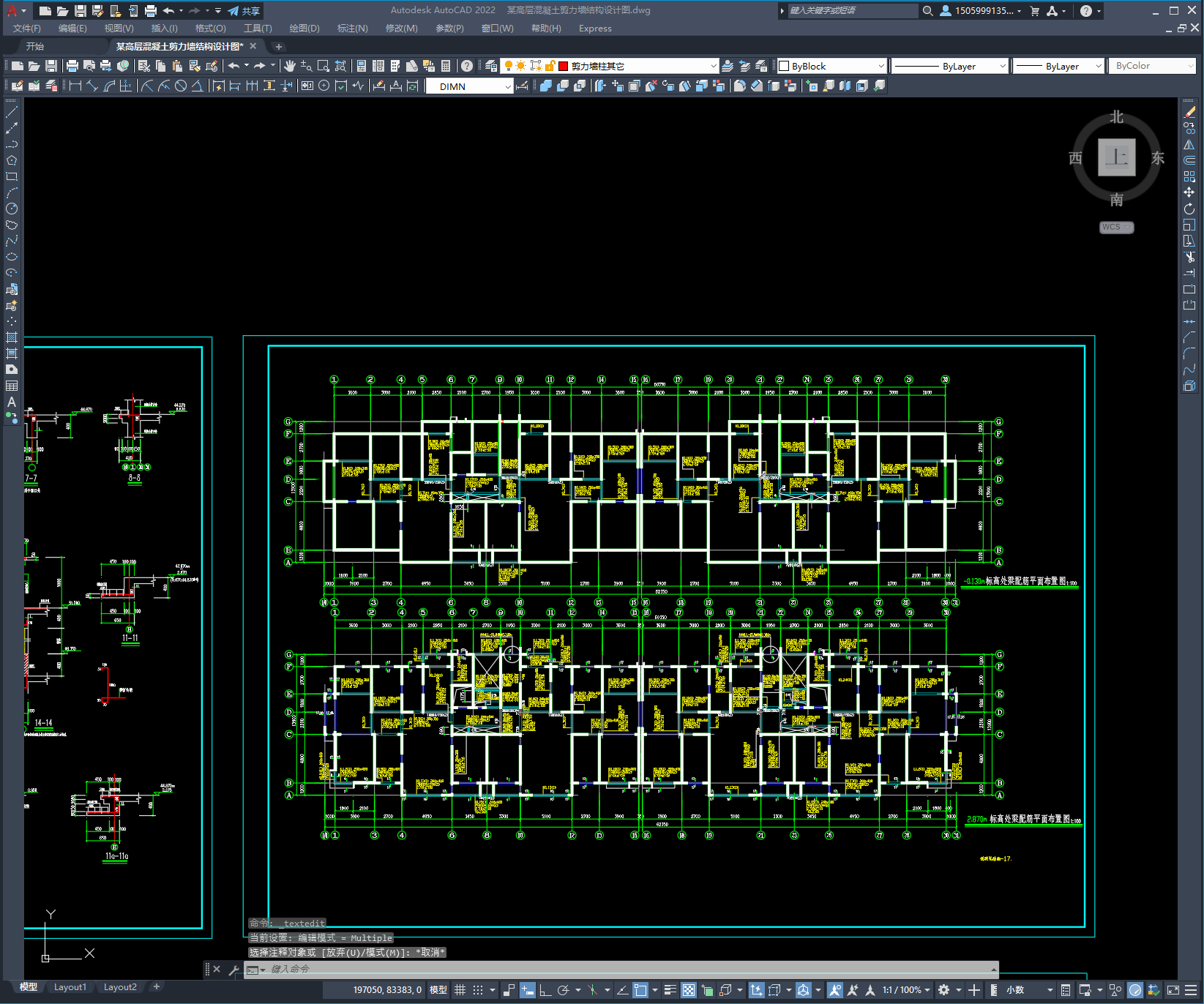Select the Line tool in draw toolbar

(12, 112)
